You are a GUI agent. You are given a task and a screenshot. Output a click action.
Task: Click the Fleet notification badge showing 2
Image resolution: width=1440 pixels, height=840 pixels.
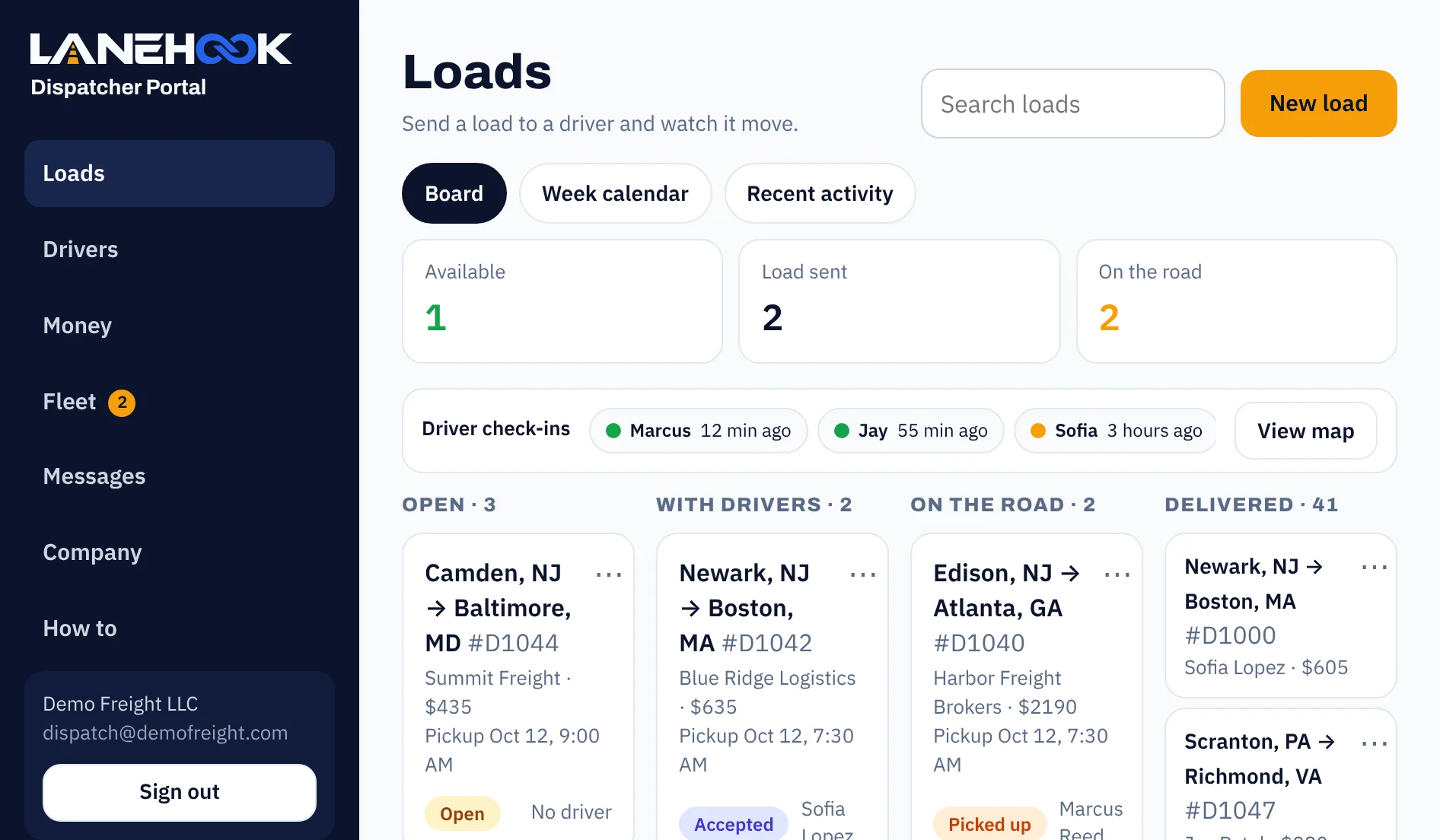click(122, 402)
